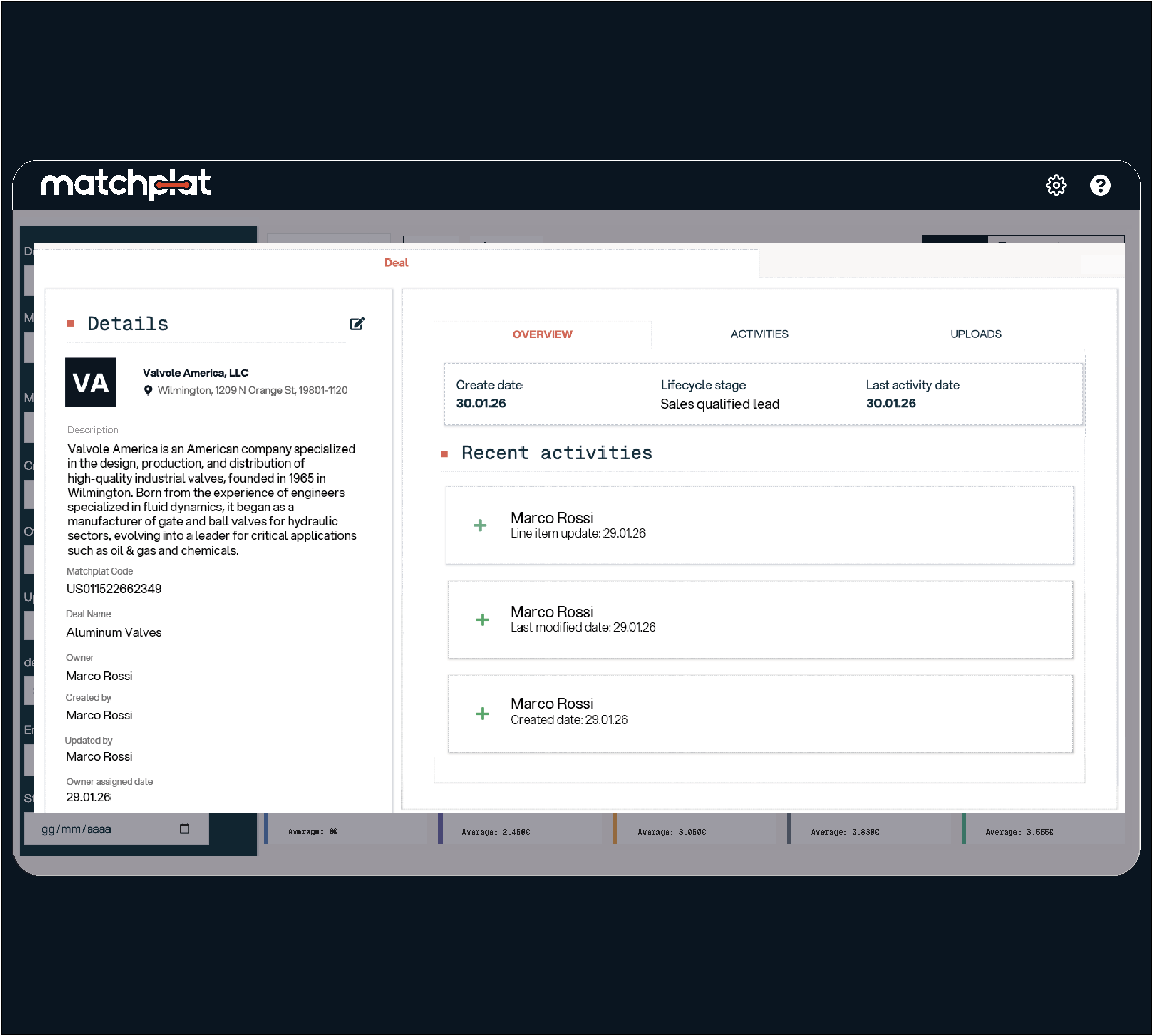This screenshot has width=1153, height=1036.
Task: Click orange bar beside Average 3.050€
Action: 614,829
